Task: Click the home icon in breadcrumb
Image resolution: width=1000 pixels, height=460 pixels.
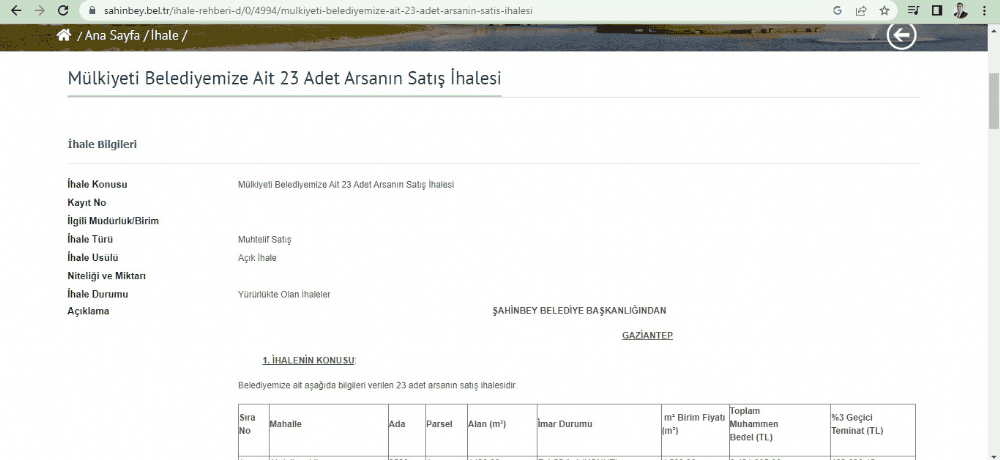Action: (x=64, y=35)
